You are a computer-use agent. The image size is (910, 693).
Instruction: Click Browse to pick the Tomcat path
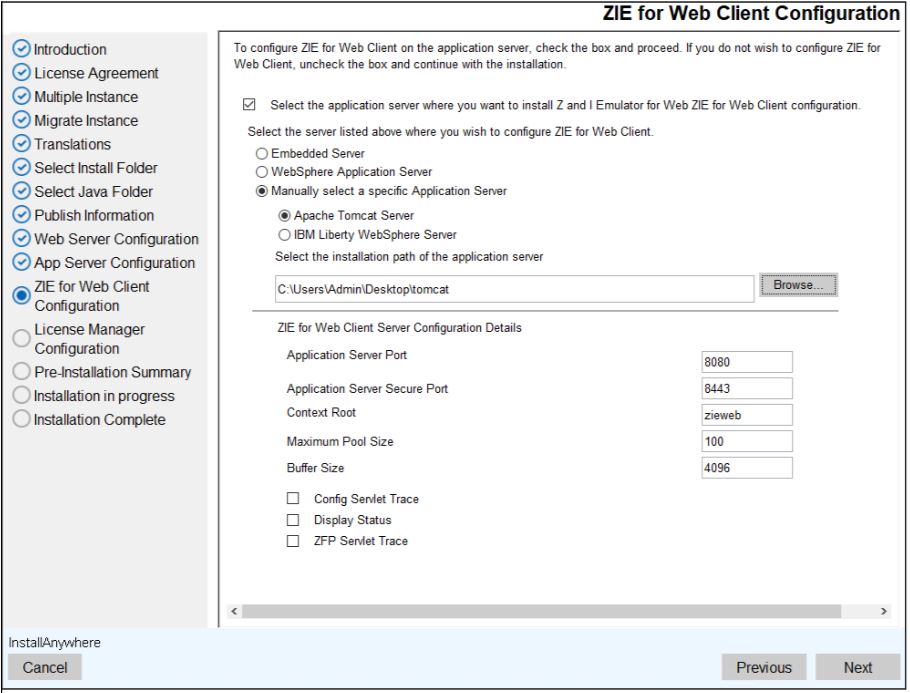(799, 285)
